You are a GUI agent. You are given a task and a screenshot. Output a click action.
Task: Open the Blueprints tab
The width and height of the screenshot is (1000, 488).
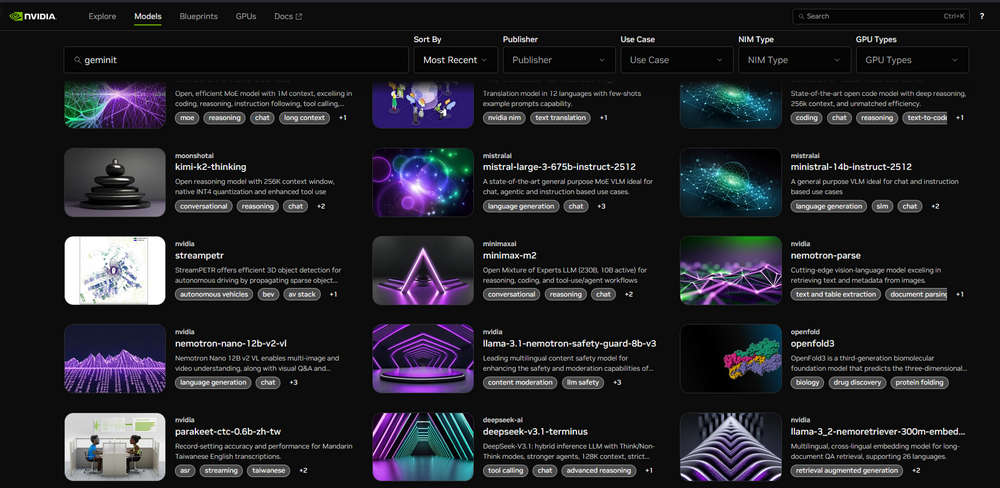point(198,17)
